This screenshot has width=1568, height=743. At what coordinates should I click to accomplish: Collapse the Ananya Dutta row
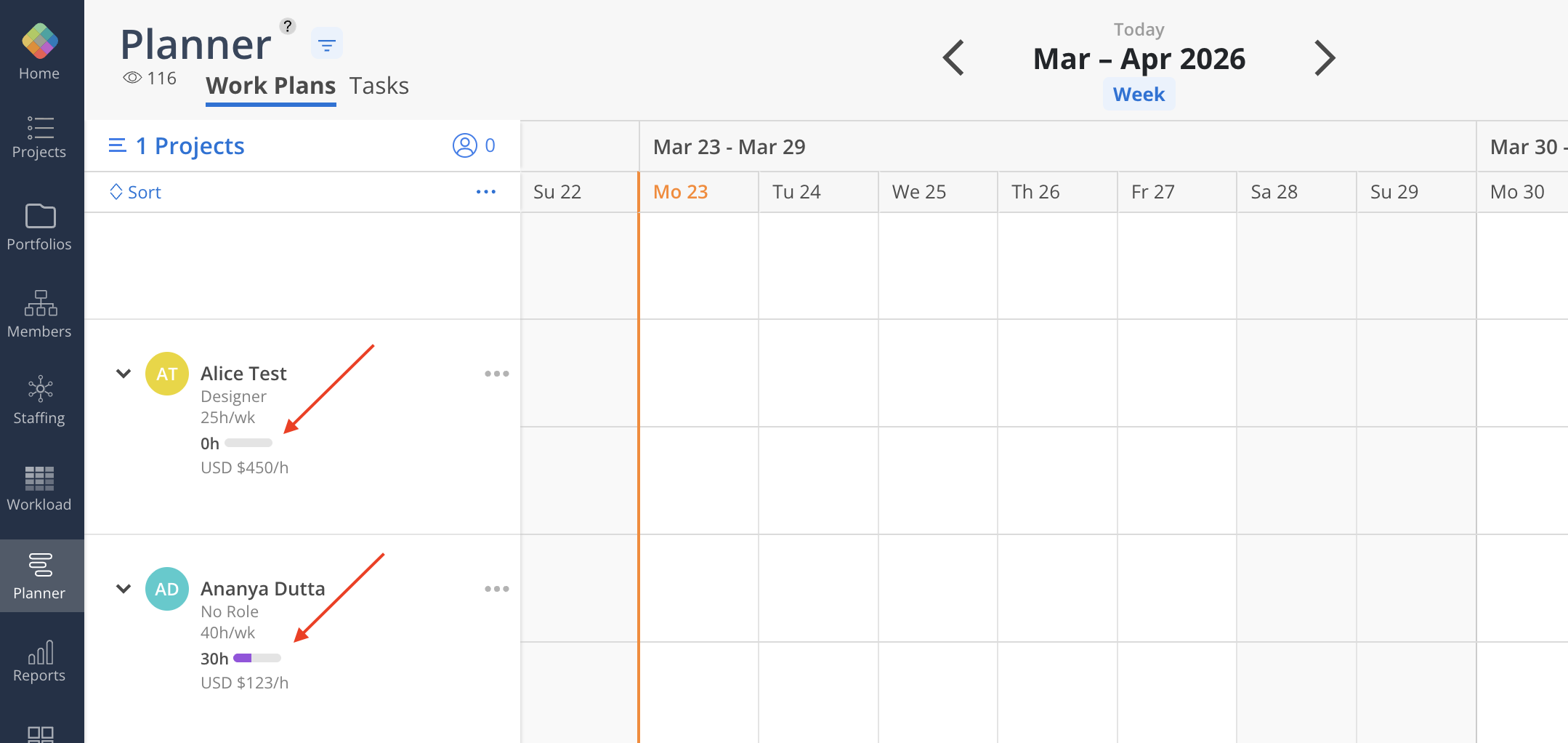point(124,589)
